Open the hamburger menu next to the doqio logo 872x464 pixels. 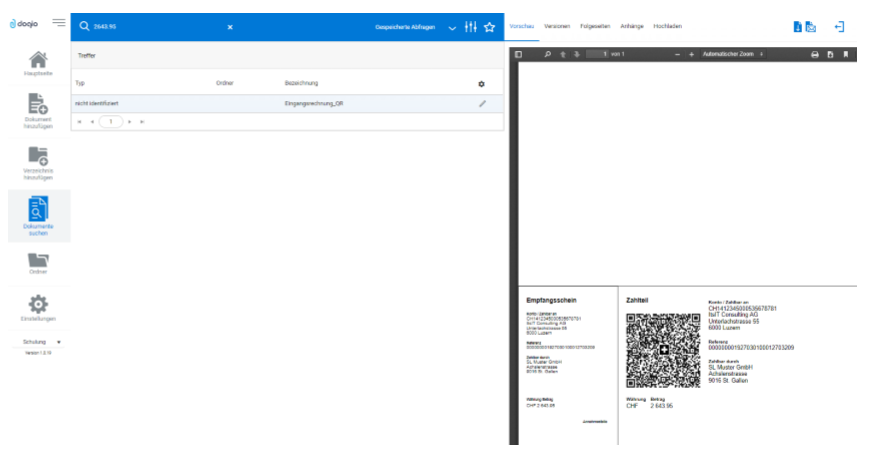59,23
